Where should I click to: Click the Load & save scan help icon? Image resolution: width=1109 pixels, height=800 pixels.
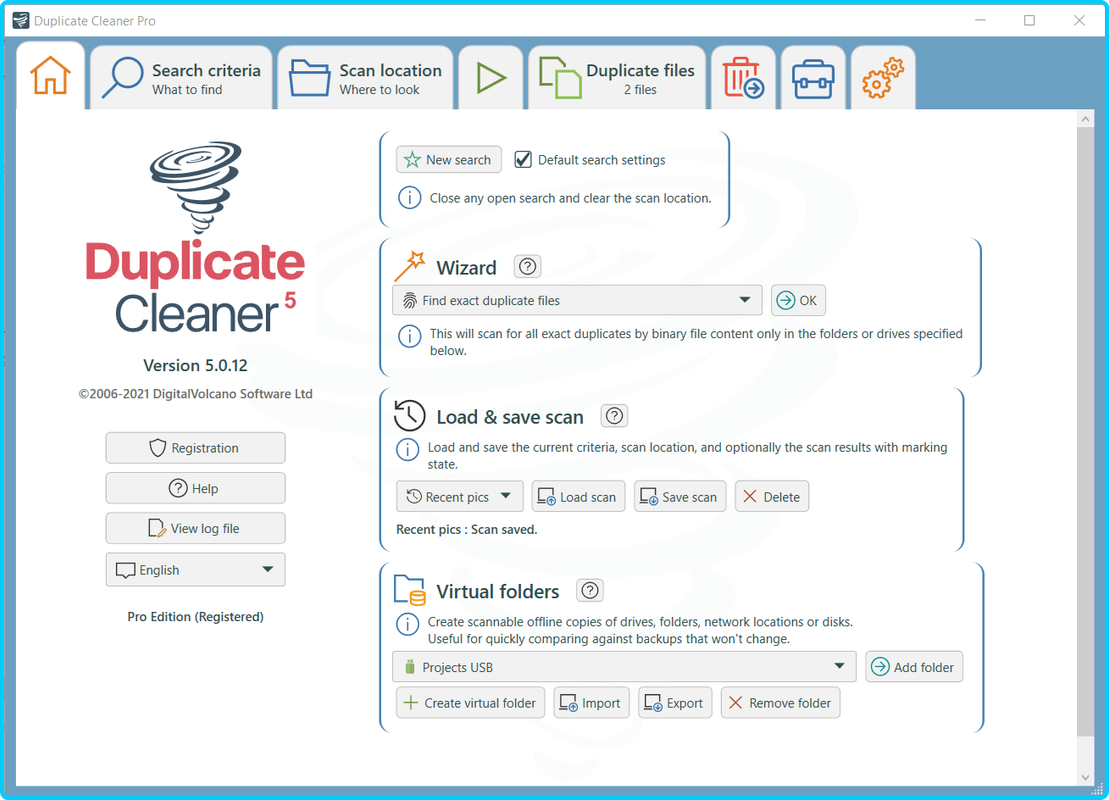(x=614, y=416)
